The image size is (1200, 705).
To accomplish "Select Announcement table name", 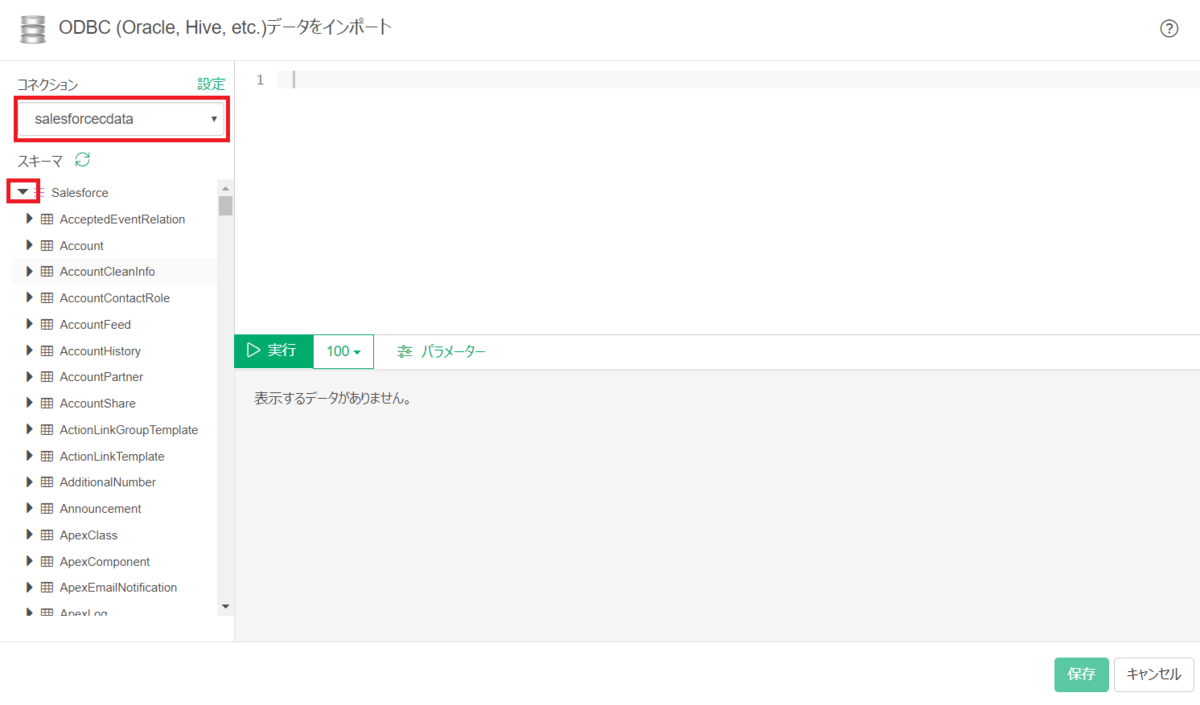I will (x=101, y=508).
